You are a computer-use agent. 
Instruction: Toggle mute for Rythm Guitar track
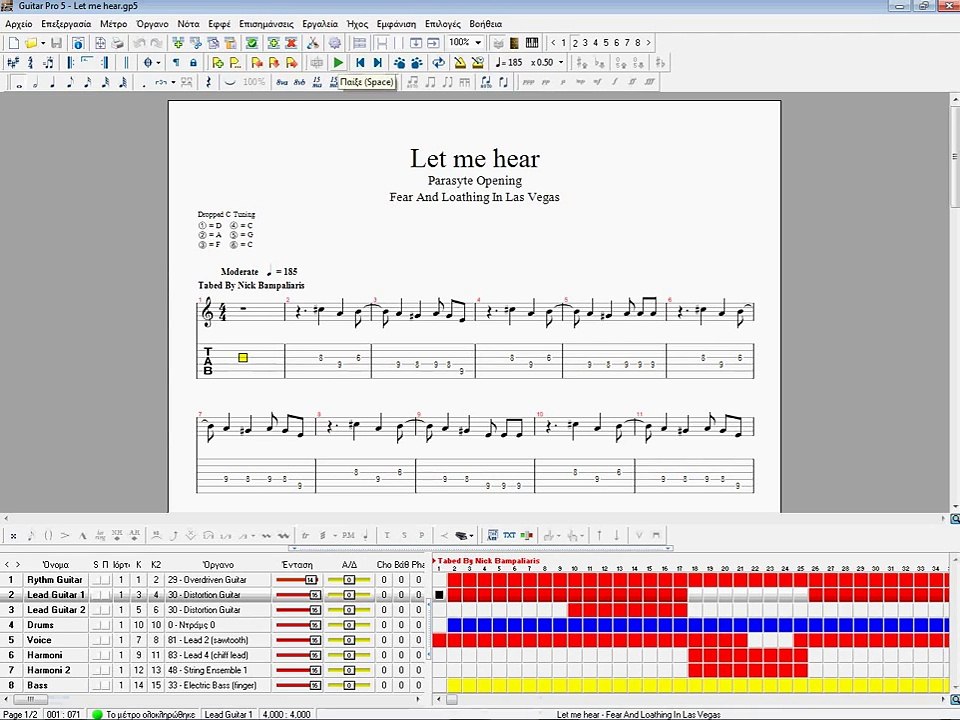pyautogui.click(x=106, y=580)
